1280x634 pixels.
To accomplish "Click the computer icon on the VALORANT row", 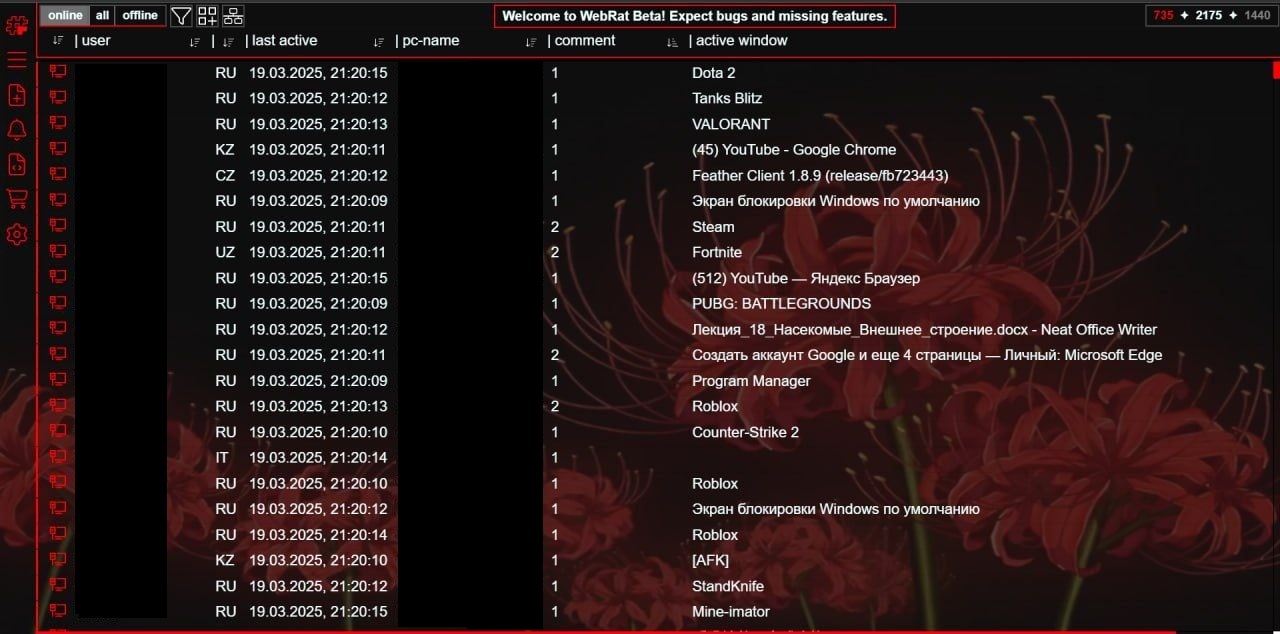I will click(58, 124).
